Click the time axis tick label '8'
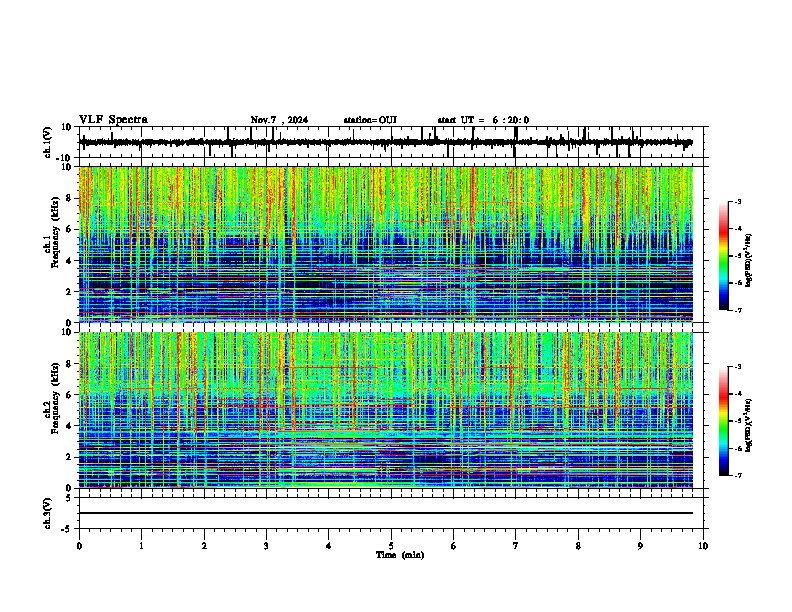 click(x=578, y=546)
